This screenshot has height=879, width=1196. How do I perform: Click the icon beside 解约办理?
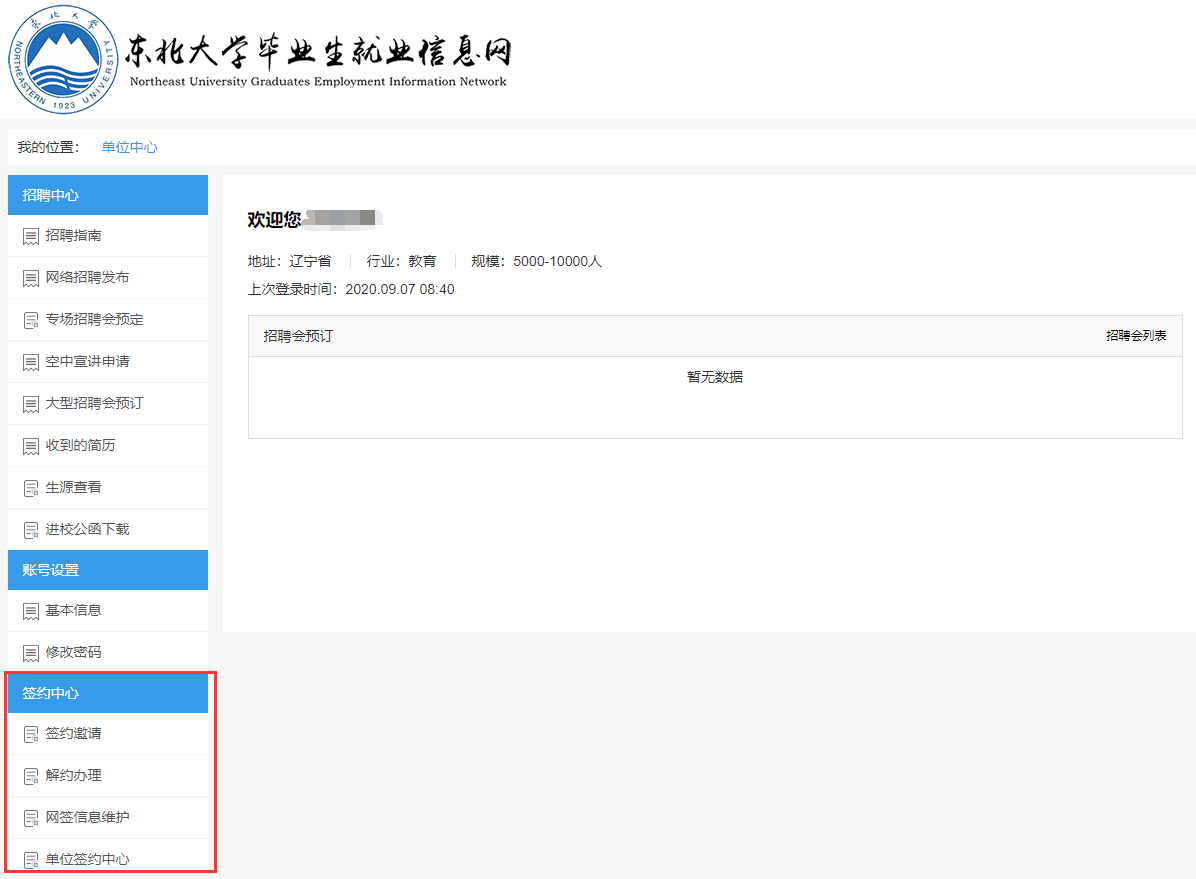pyautogui.click(x=31, y=777)
